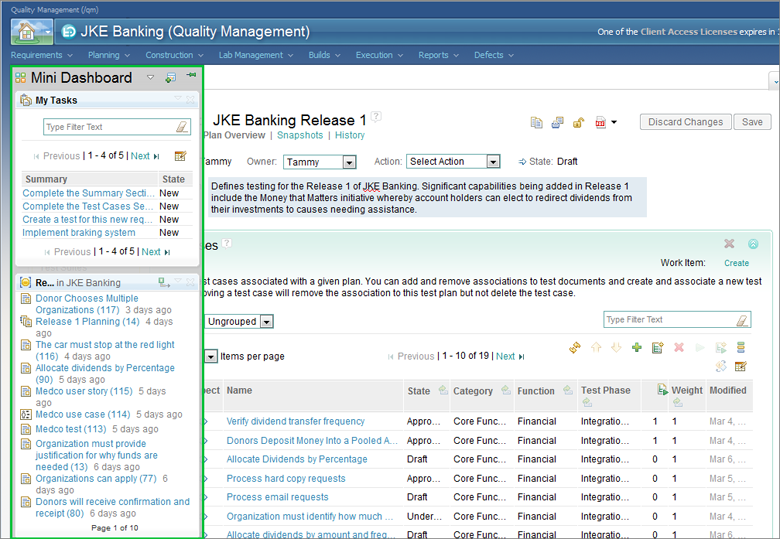The height and width of the screenshot is (539, 780).
Task: Open the Lab Management menu
Action: [x=255, y=55]
